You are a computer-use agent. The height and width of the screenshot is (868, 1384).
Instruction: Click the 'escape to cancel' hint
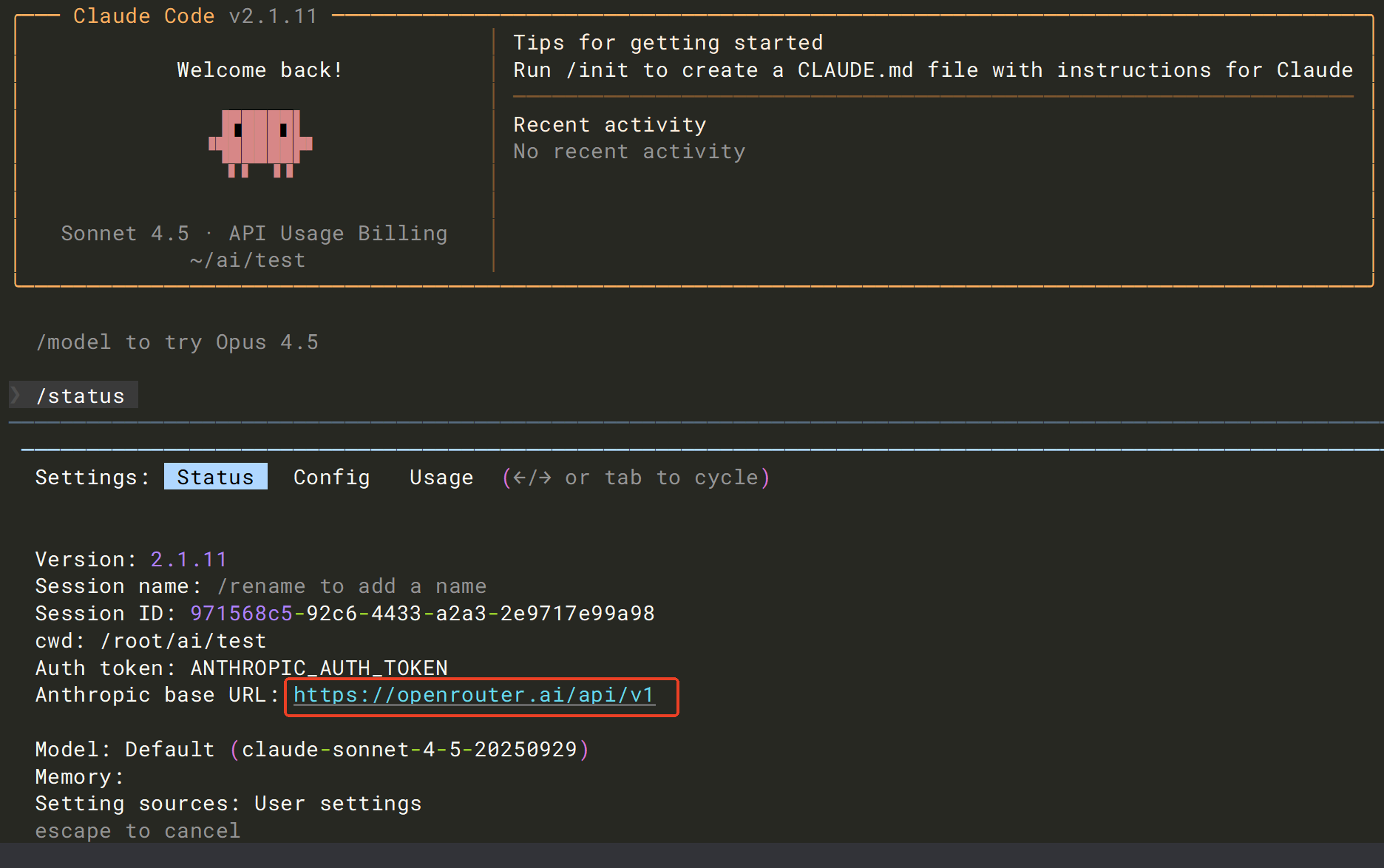coord(138,831)
